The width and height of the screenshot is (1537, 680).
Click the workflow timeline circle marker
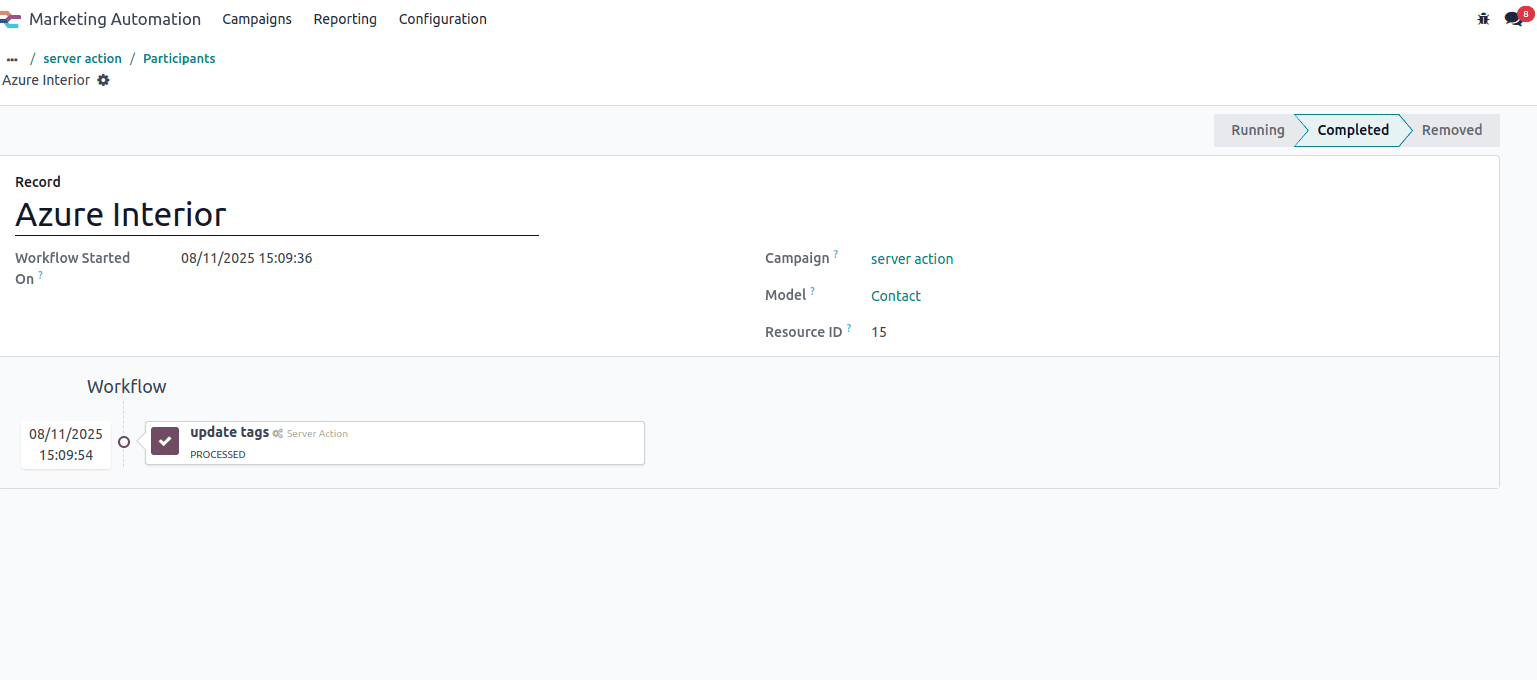pyautogui.click(x=124, y=442)
